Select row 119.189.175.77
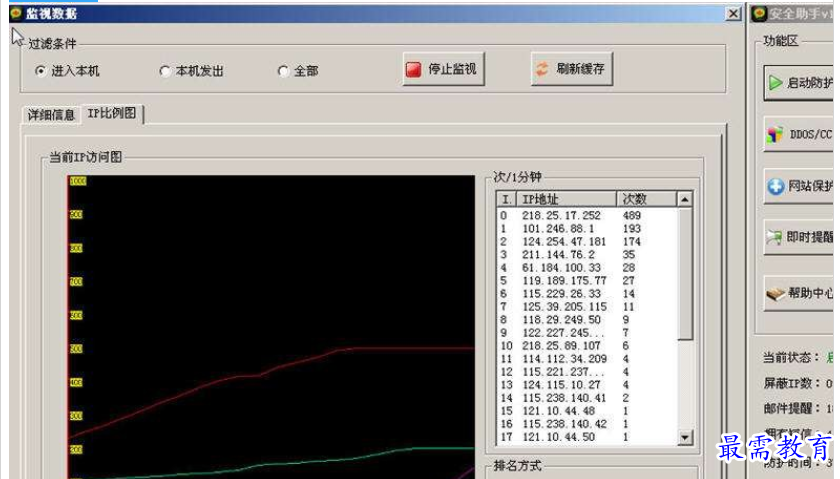The height and width of the screenshot is (479, 840). (x=587, y=281)
